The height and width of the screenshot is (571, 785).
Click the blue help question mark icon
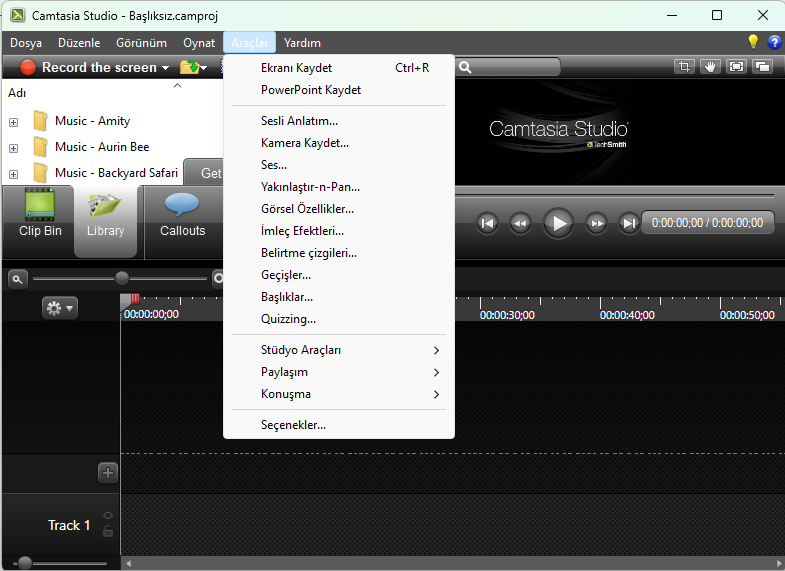click(x=774, y=43)
